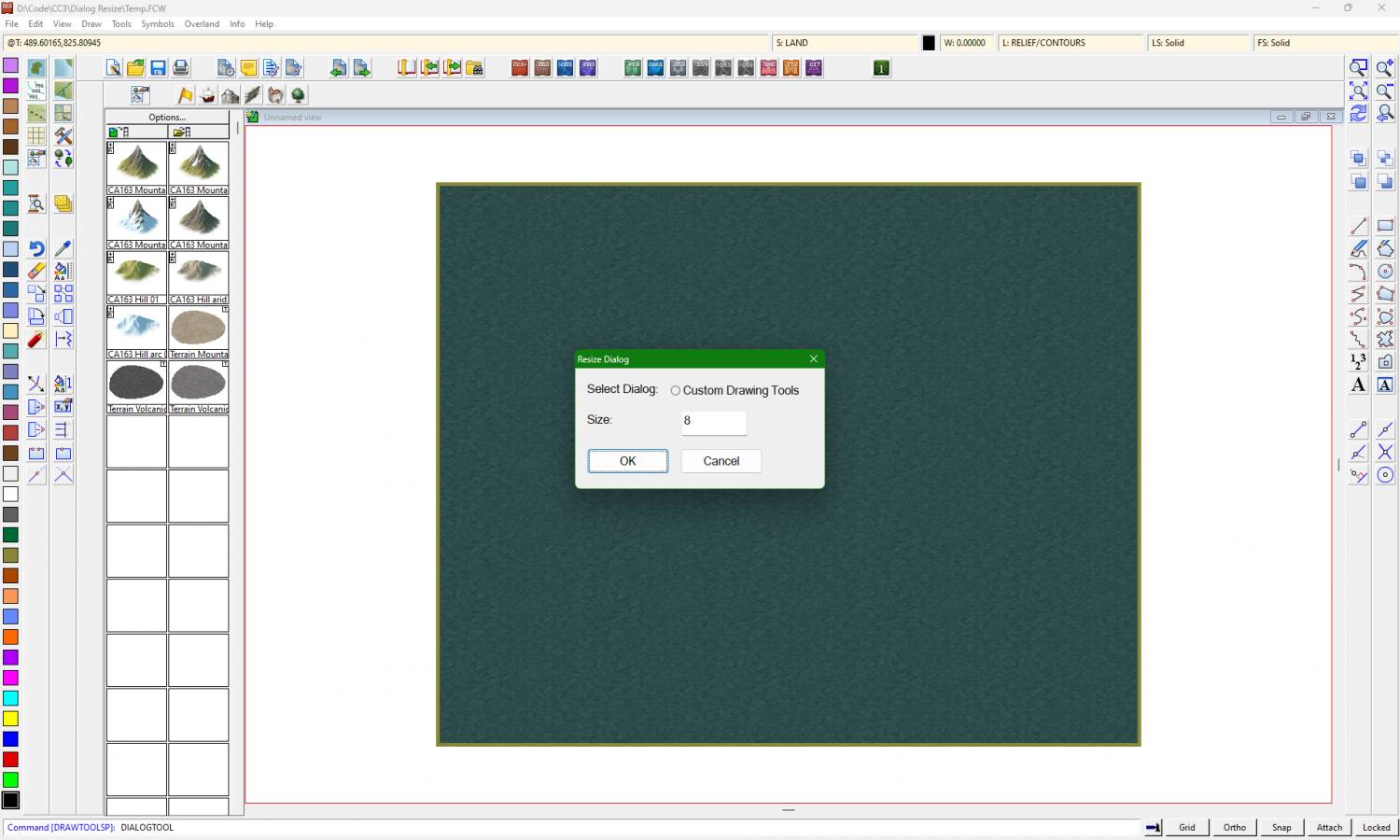Click the black current color box in status bar
This screenshot has height=840, width=1400.
[x=929, y=43]
